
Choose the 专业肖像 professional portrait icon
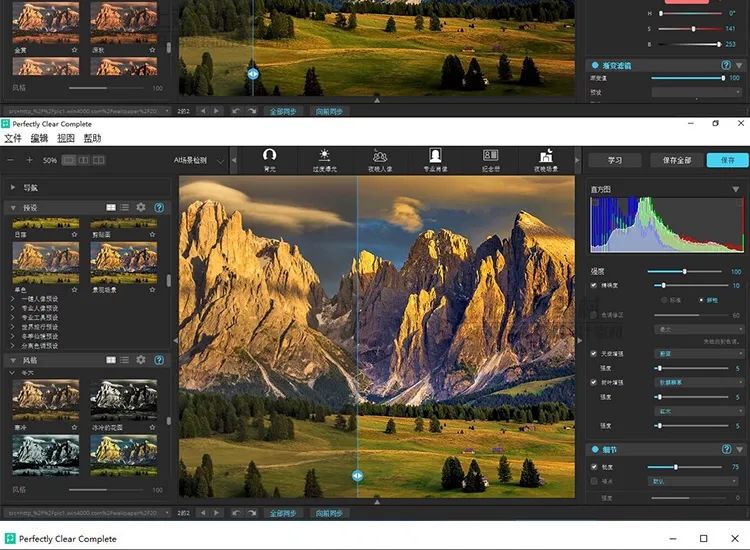(x=435, y=155)
